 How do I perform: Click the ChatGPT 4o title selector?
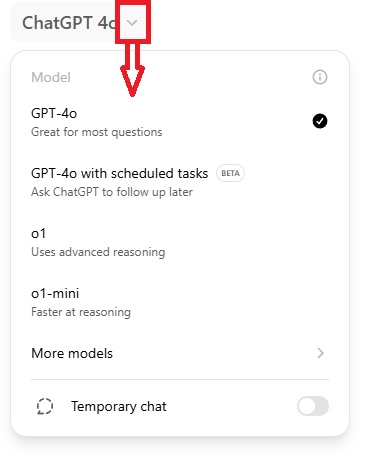tap(80, 23)
